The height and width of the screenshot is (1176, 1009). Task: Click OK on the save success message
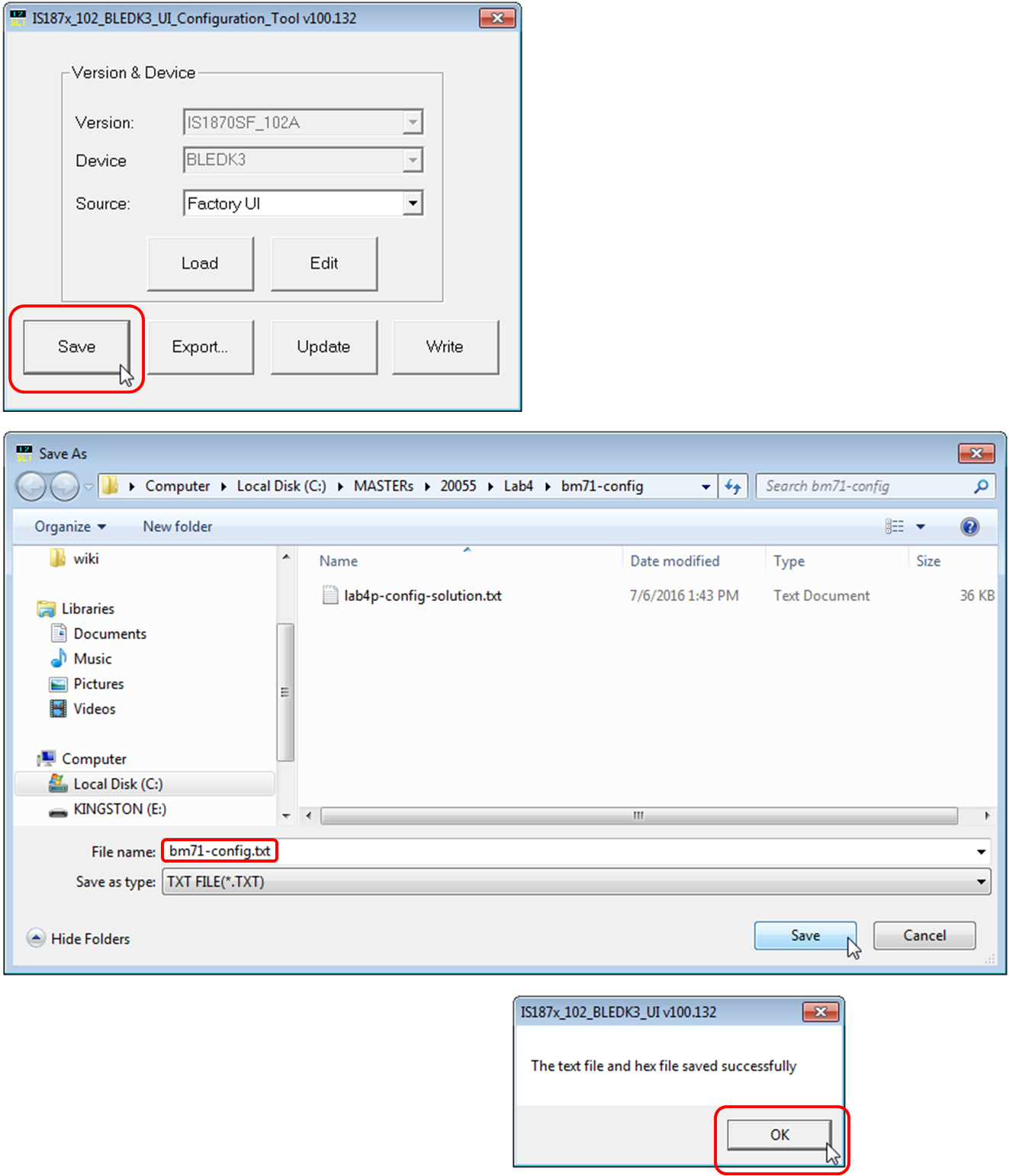tap(779, 1135)
